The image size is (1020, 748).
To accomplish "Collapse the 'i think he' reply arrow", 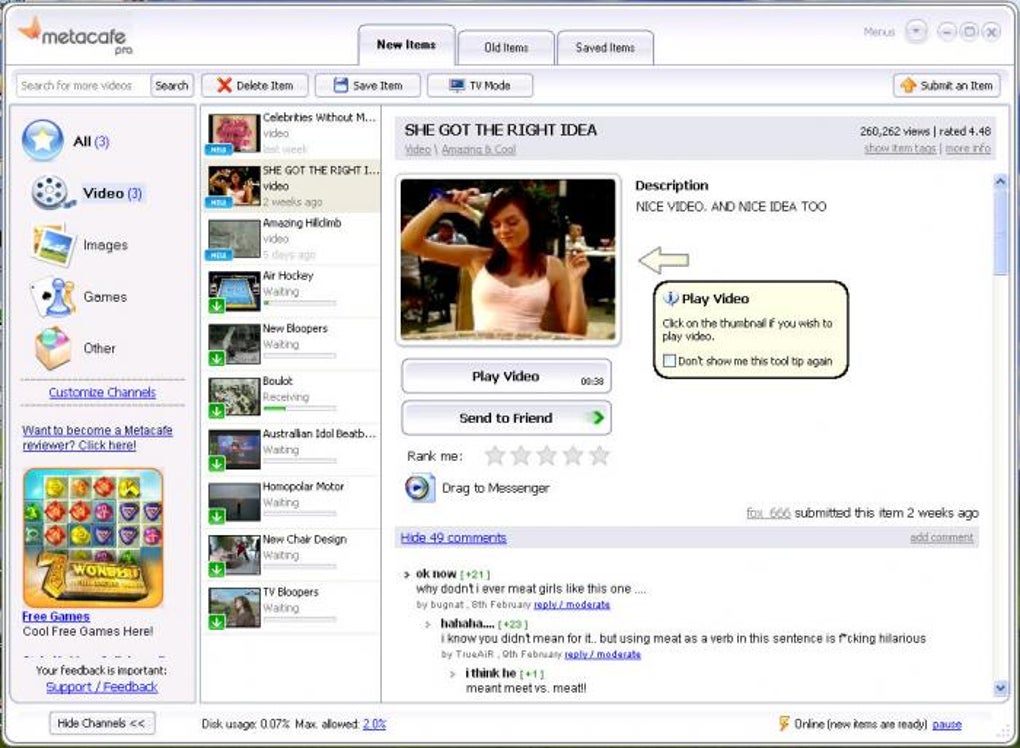I will pos(453,674).
